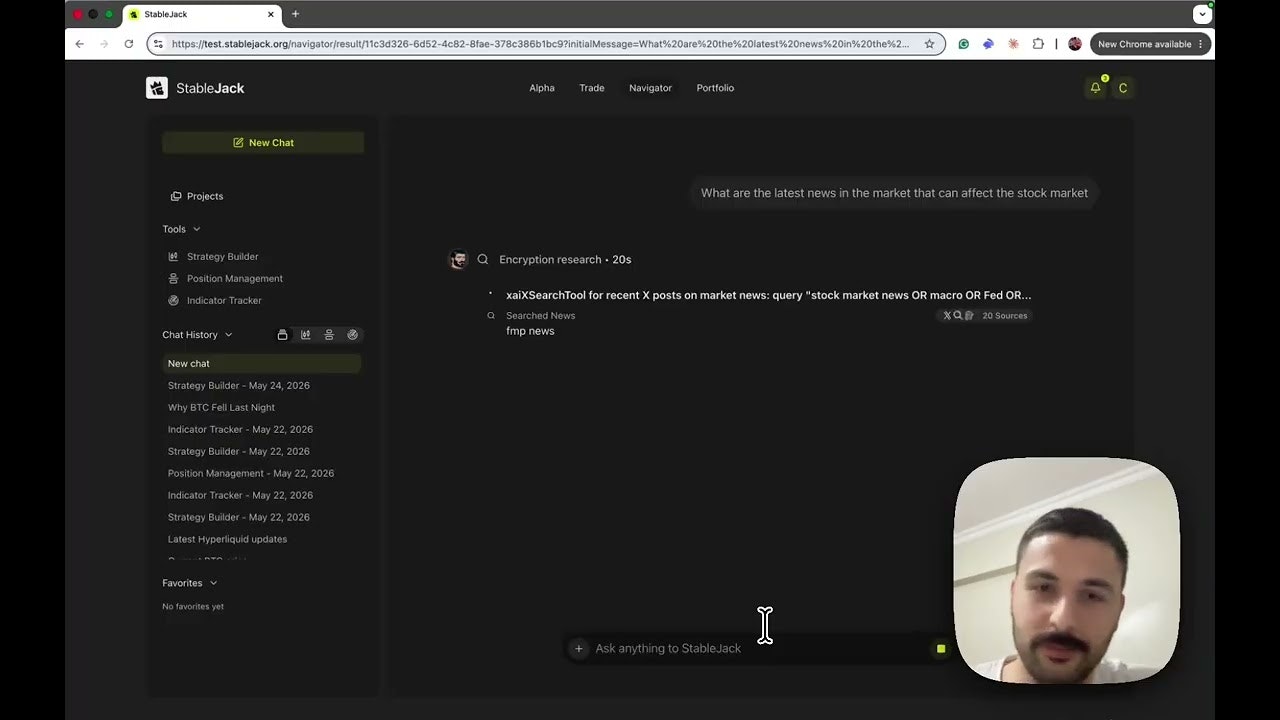Image resolution: width=1280 pixels, height=720 pixels.
Task: Select the current New chat history item
Action: 262,364
